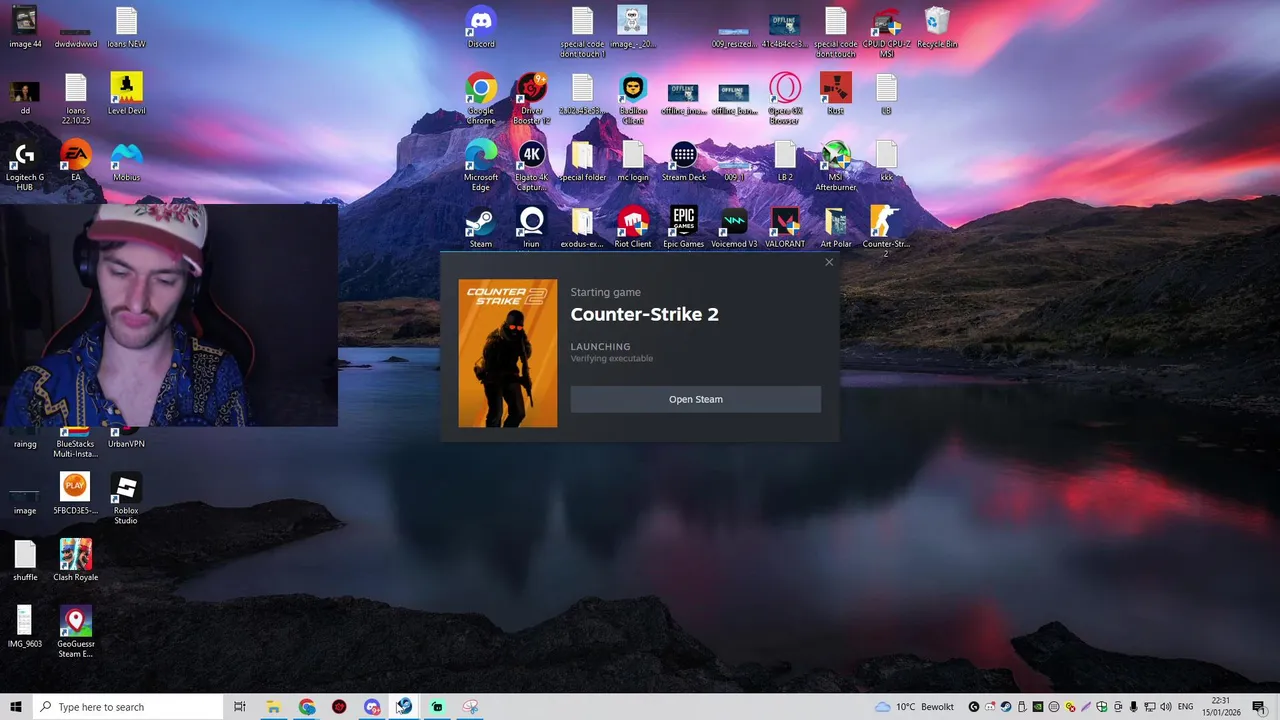Viewport: 1280px width, 720px height.
Task: Close the Counter-Strike 2 launch dialog
Action: coord(828,262)
